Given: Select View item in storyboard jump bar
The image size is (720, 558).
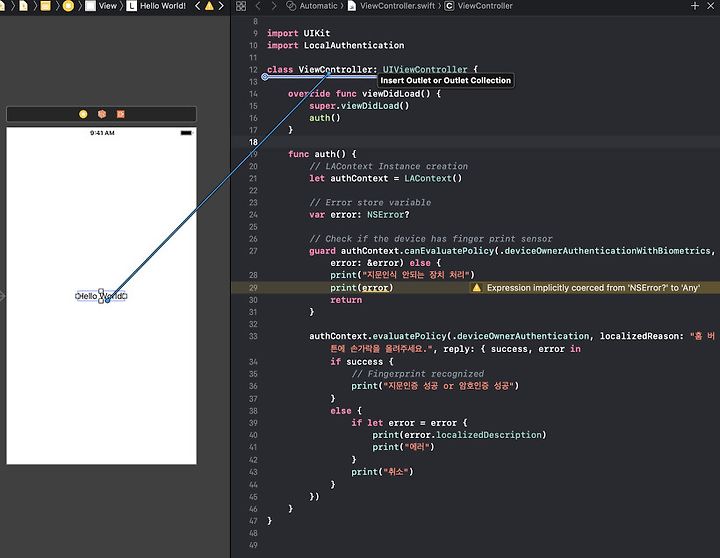Looking at the screenshot, I should (x=101, y=6).
